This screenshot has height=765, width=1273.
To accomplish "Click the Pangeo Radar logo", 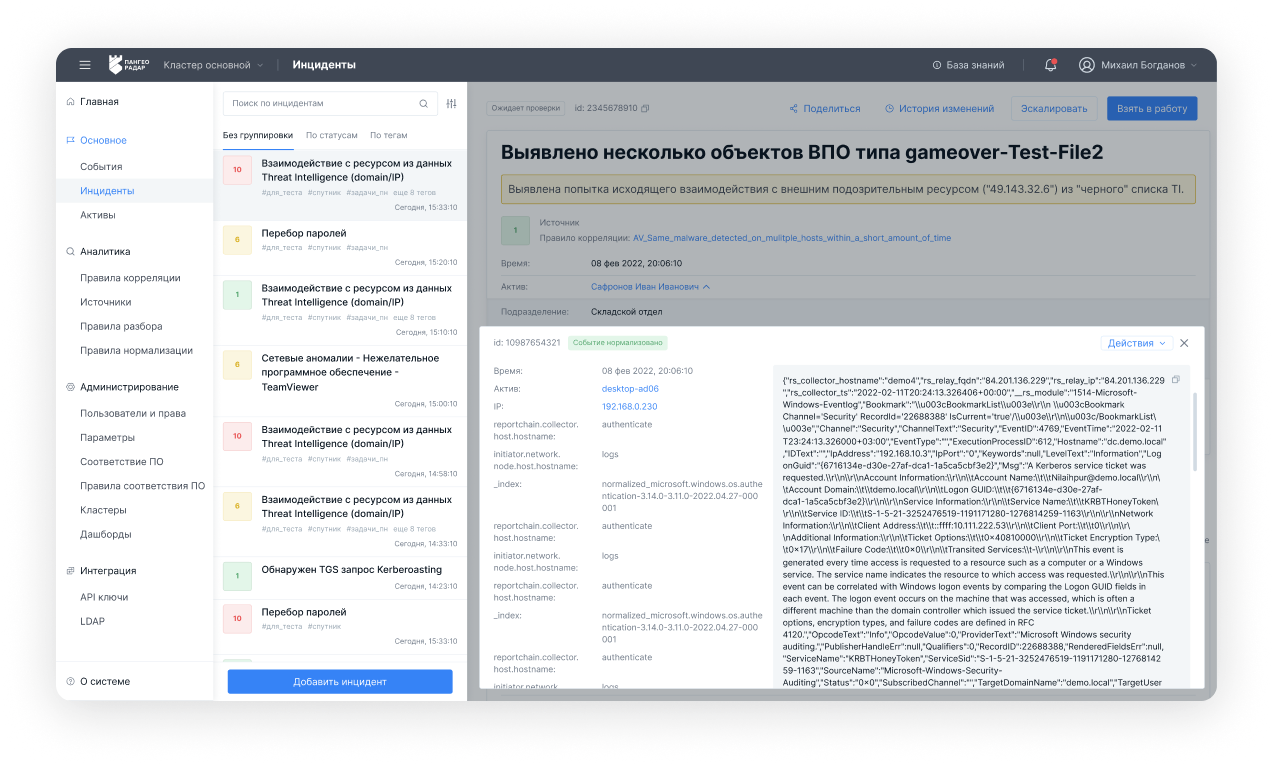I will [128, 65].
